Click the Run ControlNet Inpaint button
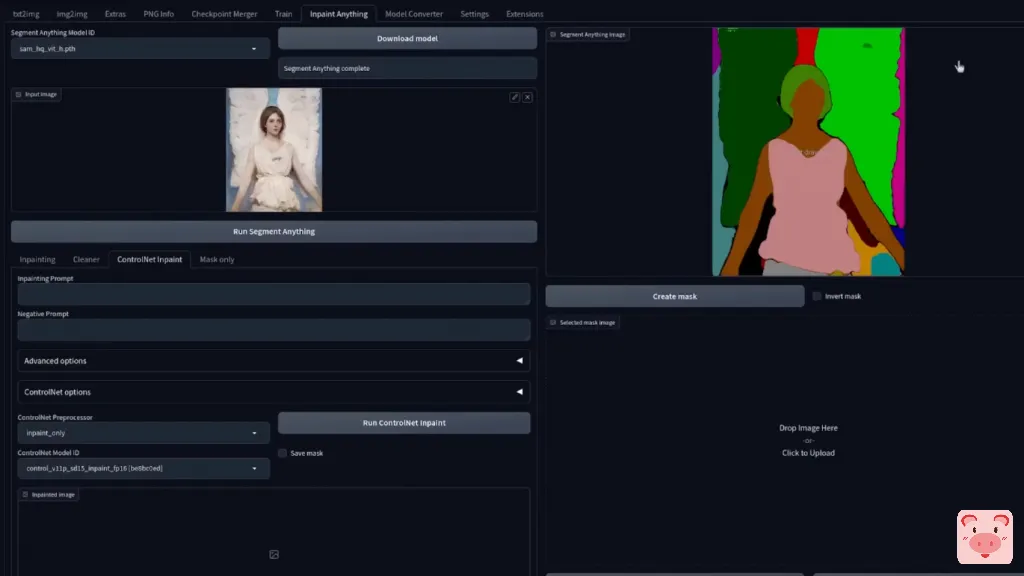Viewport: 1024px width, 576px height. 404,423
